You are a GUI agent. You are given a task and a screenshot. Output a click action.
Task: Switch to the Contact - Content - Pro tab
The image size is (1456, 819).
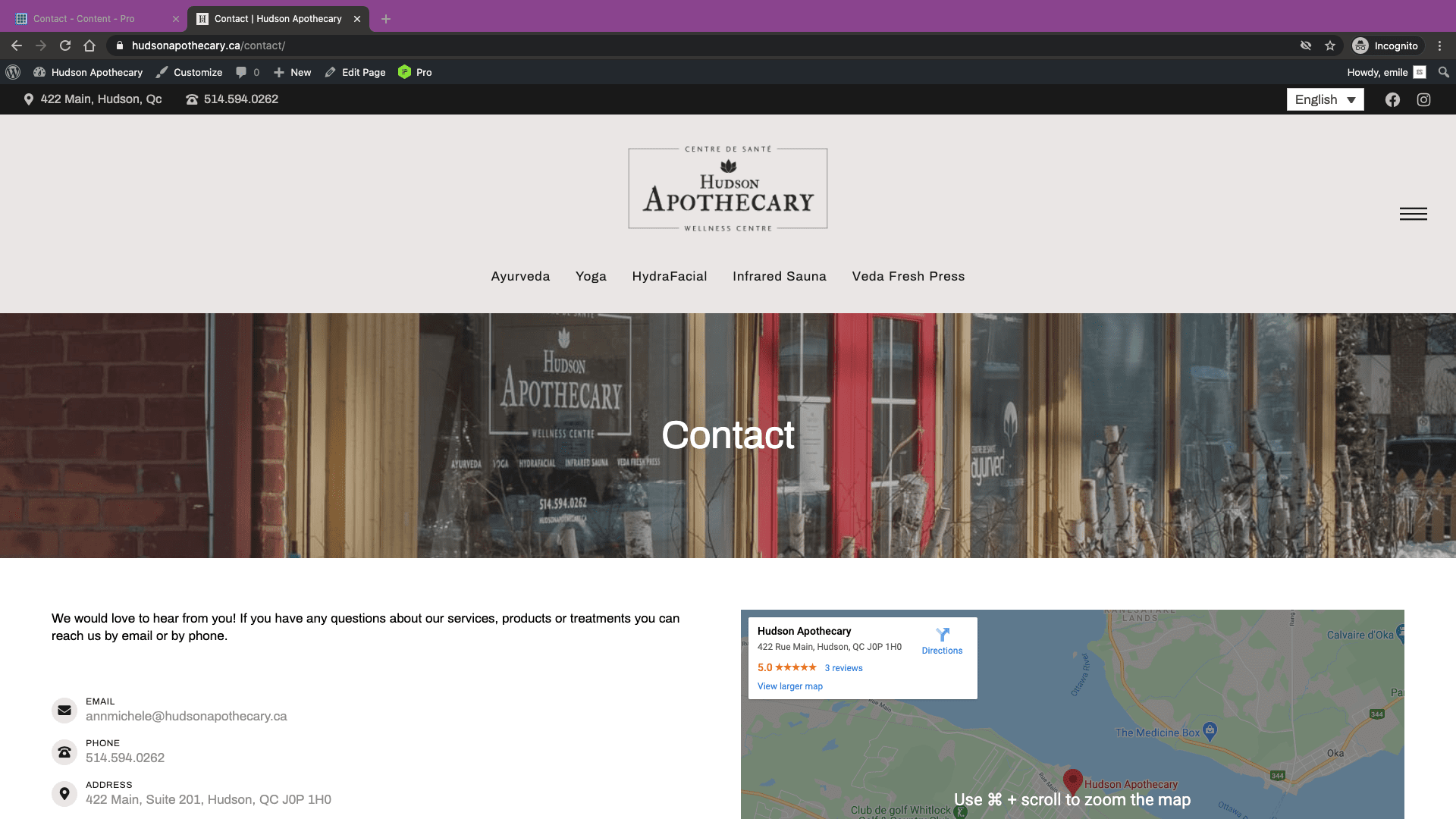tap(94, 19)
